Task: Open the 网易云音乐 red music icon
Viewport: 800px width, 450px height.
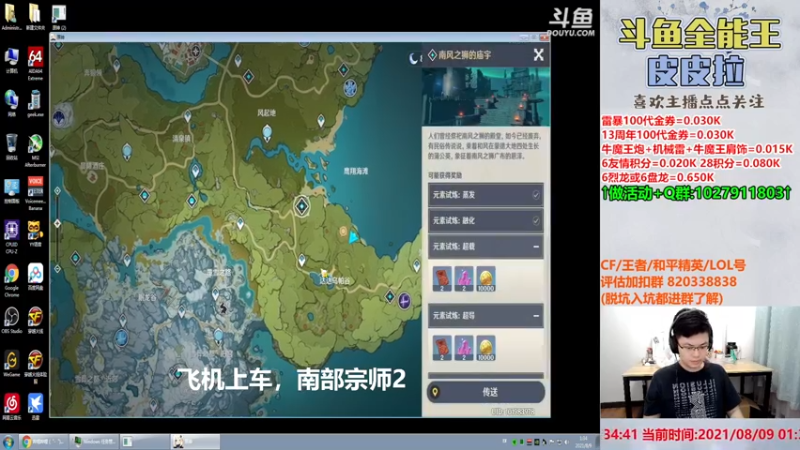Action: tap(11, 407)
